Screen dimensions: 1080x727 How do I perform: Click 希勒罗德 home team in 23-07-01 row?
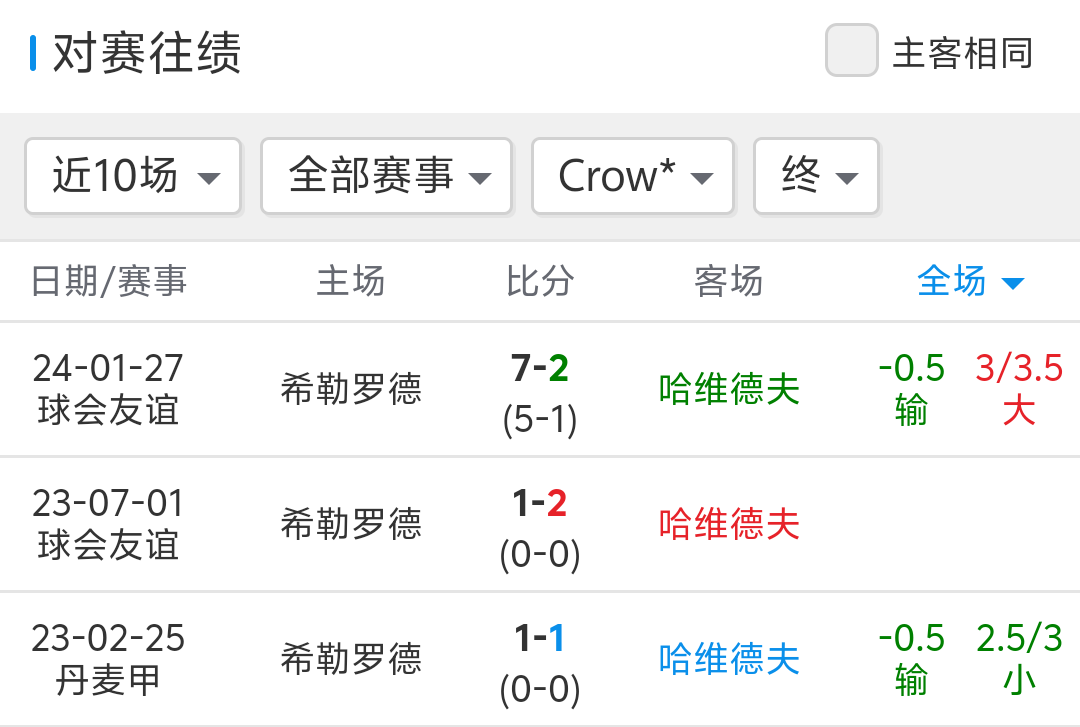click(x=351, y=524)
